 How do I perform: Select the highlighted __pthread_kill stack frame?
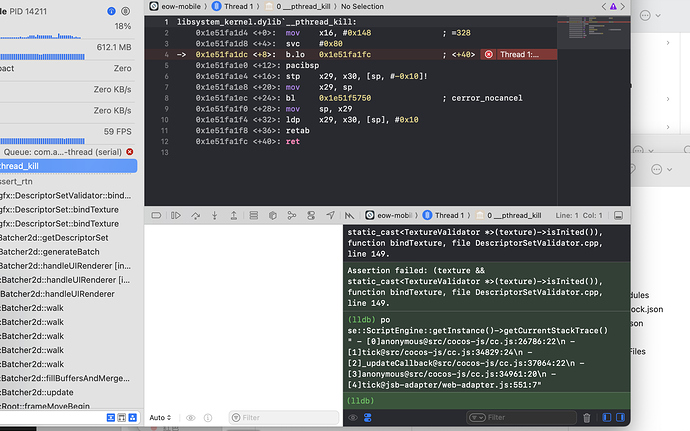(68, 166)
